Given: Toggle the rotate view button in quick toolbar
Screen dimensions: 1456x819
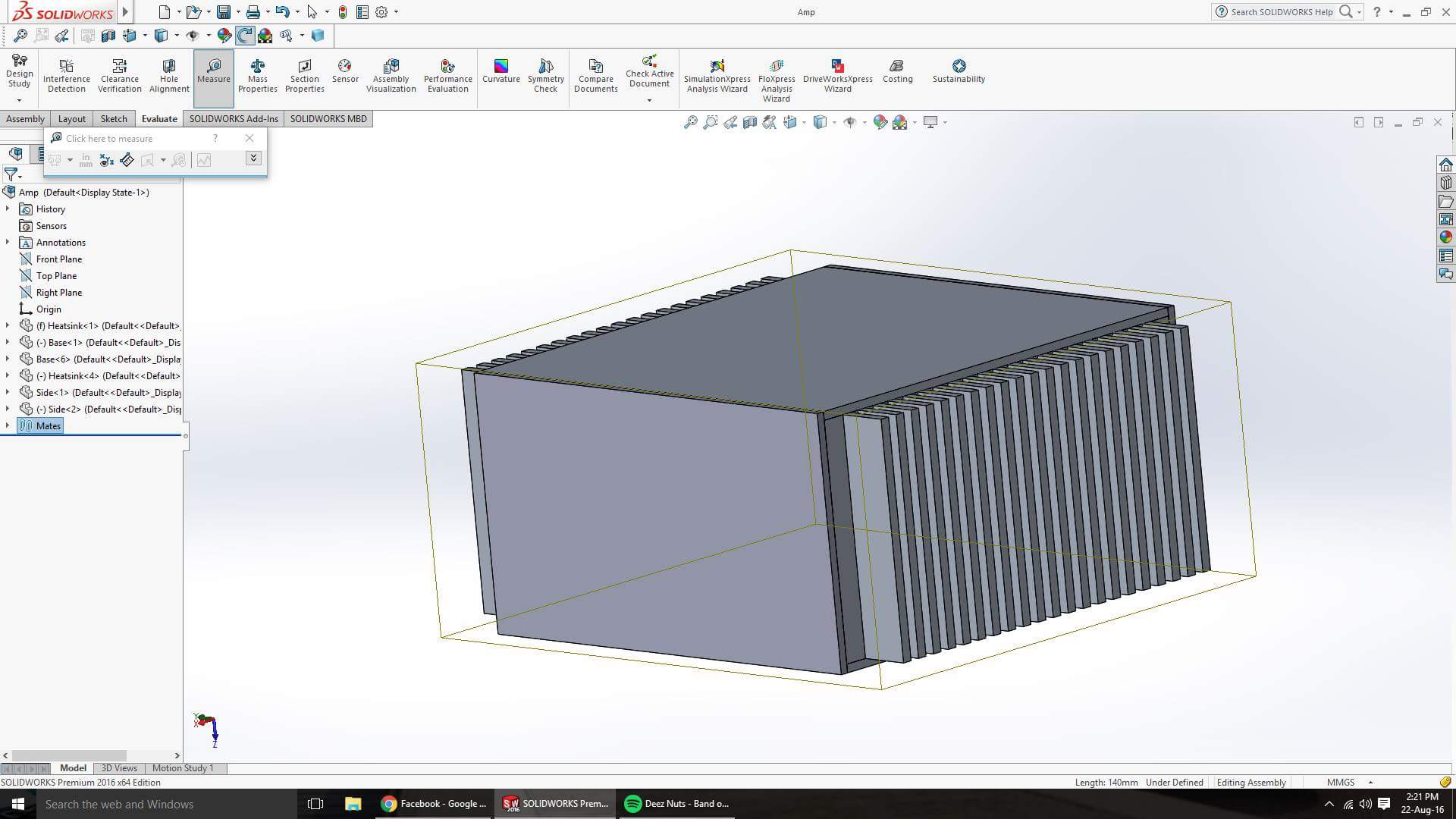Looking at the screenshot, I should (x=245, y=35).
